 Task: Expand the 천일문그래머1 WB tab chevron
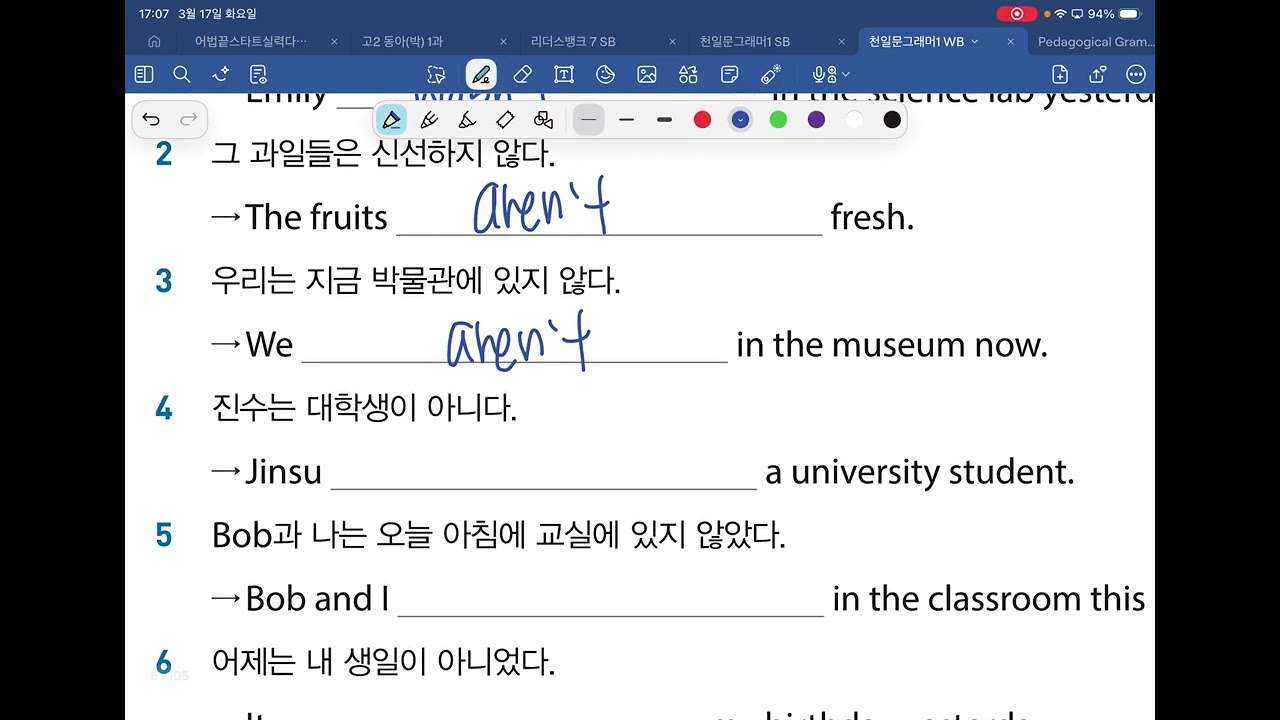click(975, 42)
